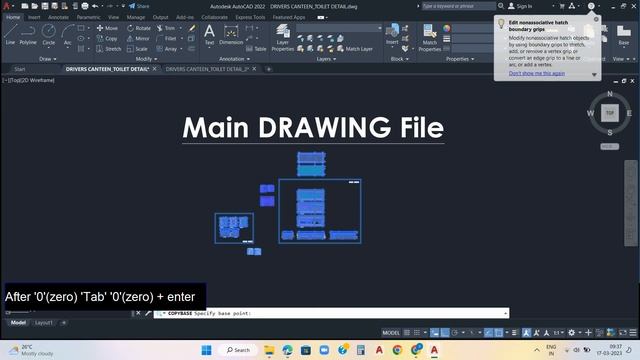
Task: Activate the Move command
Action: pyautogui.click(x=107, y=28)
